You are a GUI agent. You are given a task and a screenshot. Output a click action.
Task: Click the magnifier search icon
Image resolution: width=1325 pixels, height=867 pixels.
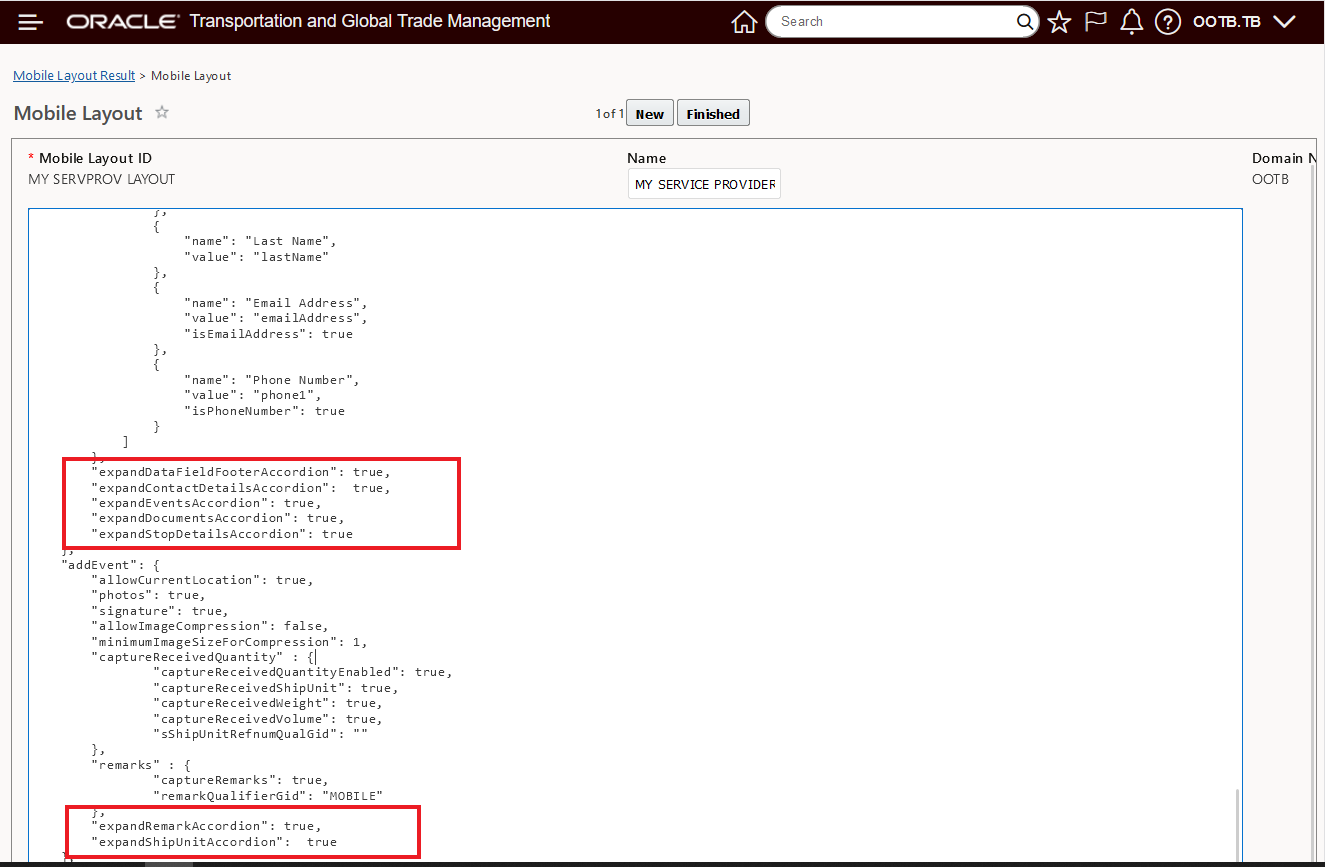[x=1025, y=22]
